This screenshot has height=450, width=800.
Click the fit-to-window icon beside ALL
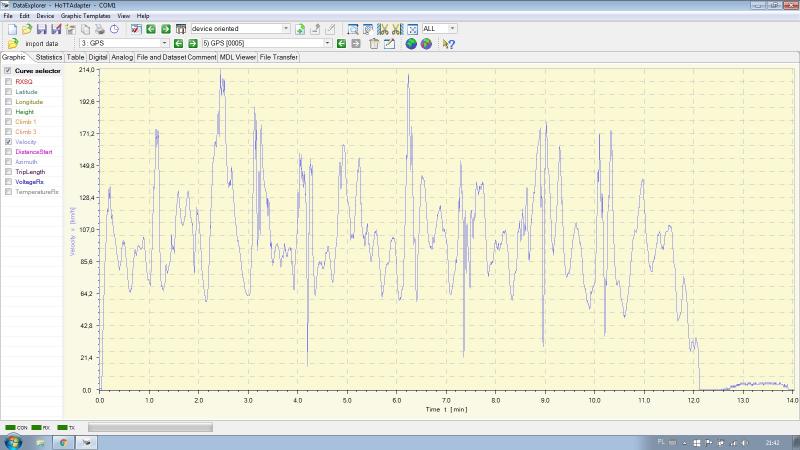tap(412, 29)
